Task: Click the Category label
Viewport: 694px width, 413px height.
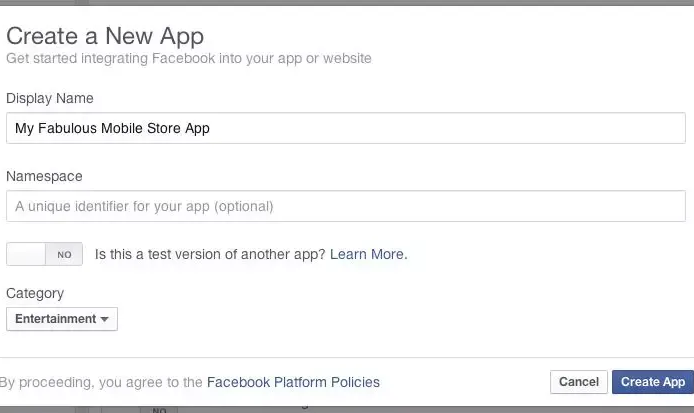Action: click(35, 293)
